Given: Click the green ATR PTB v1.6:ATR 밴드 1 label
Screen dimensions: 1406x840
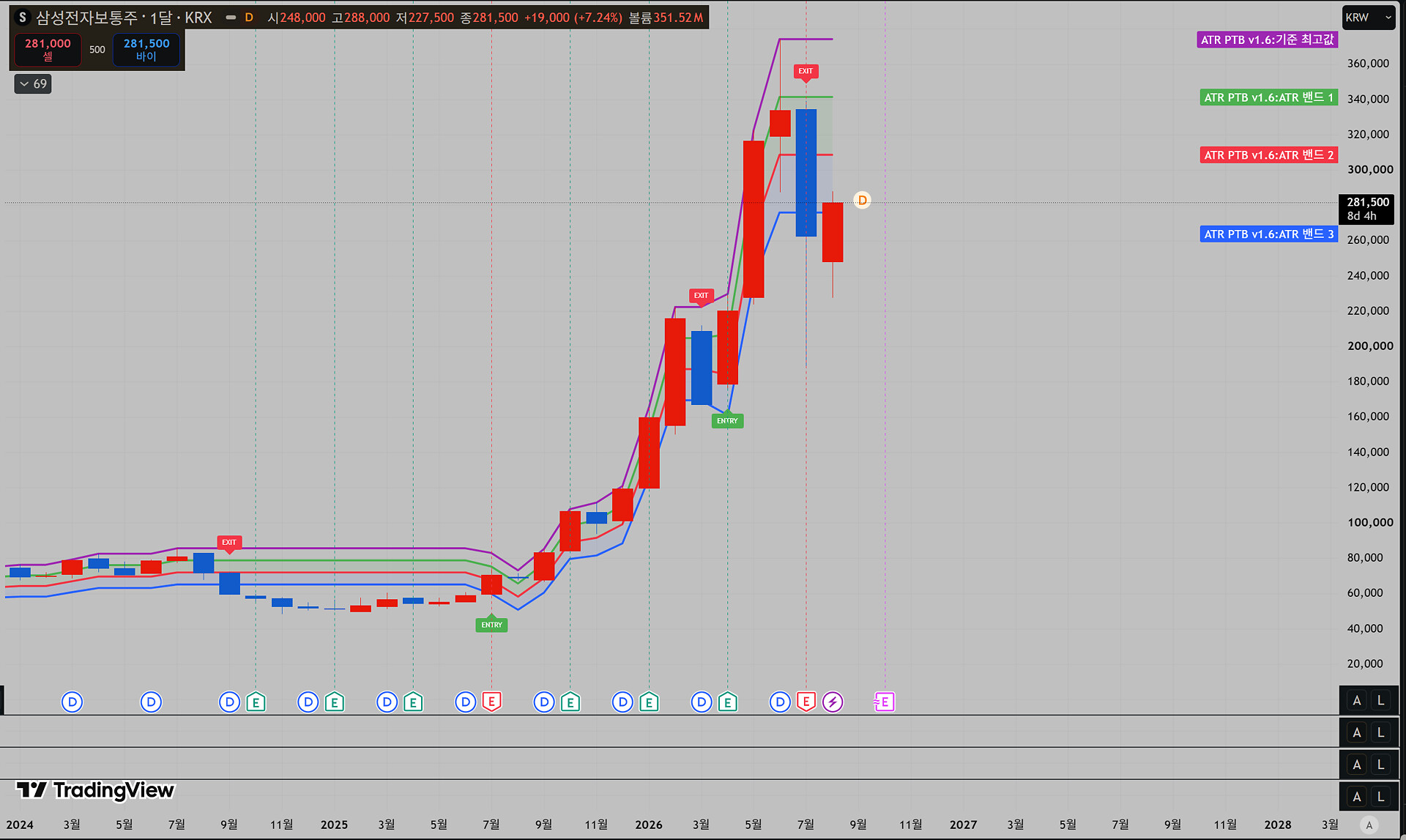Looking at the screenshot, I should (1269, 97).
